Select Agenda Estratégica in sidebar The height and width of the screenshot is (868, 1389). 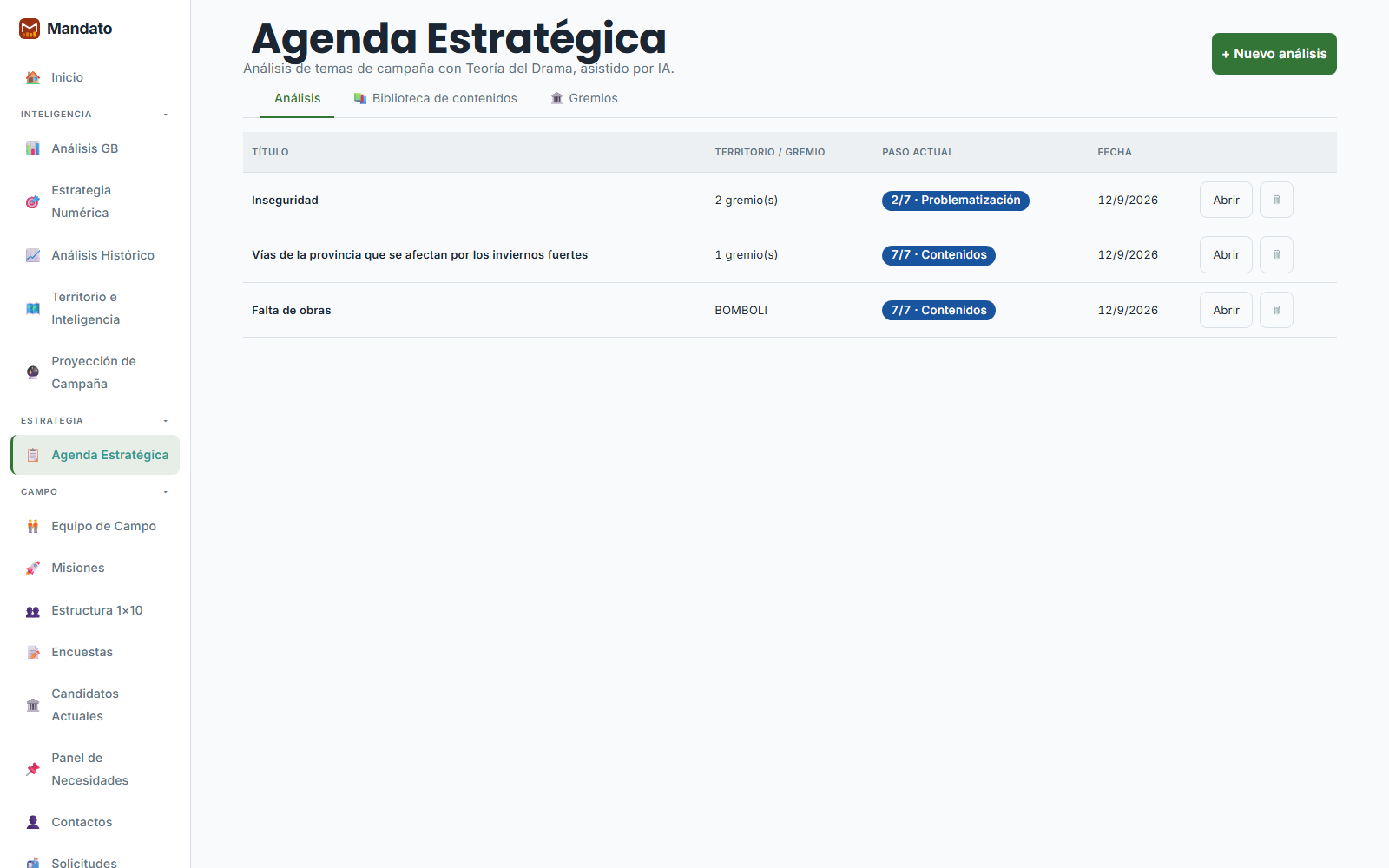coord(95,456)
